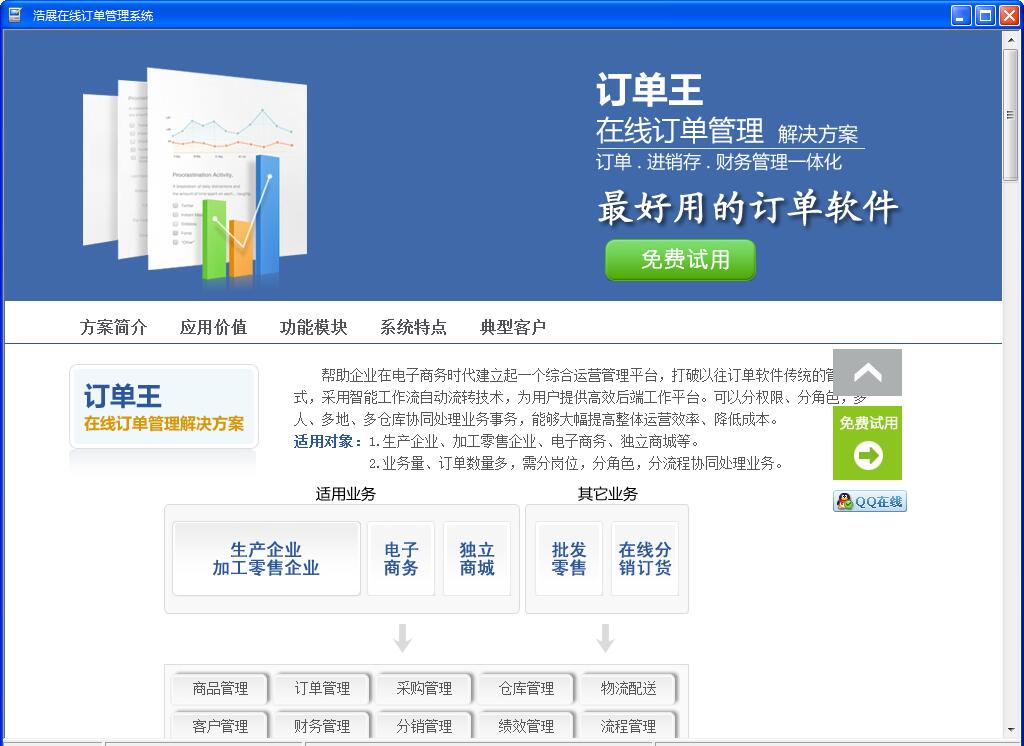The width and height of the screenshot is (1024, 746).
Task: Select the 财务管理 module
Action: [x=322, y=725]
